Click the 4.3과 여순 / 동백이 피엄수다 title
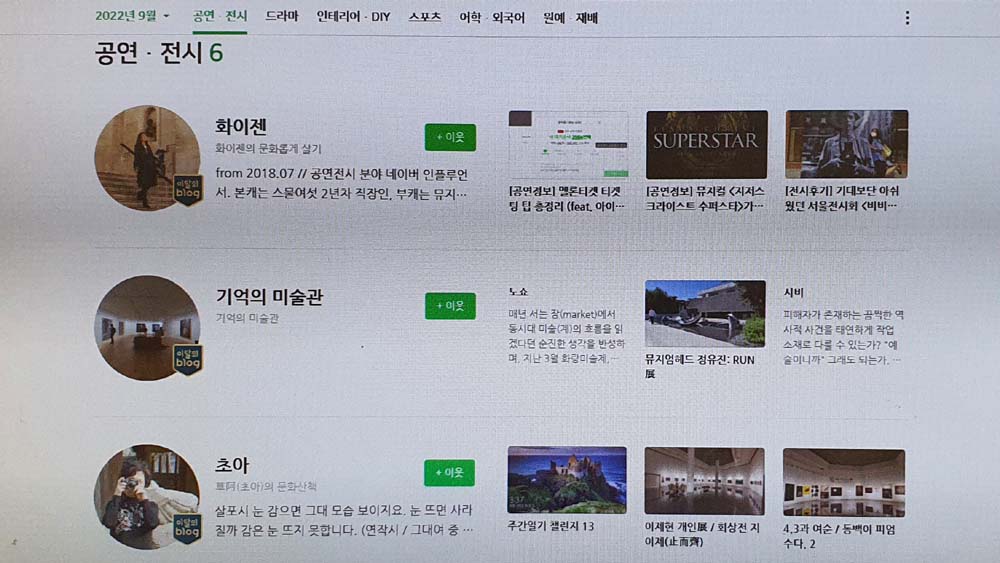 click(x=839, y=536)
